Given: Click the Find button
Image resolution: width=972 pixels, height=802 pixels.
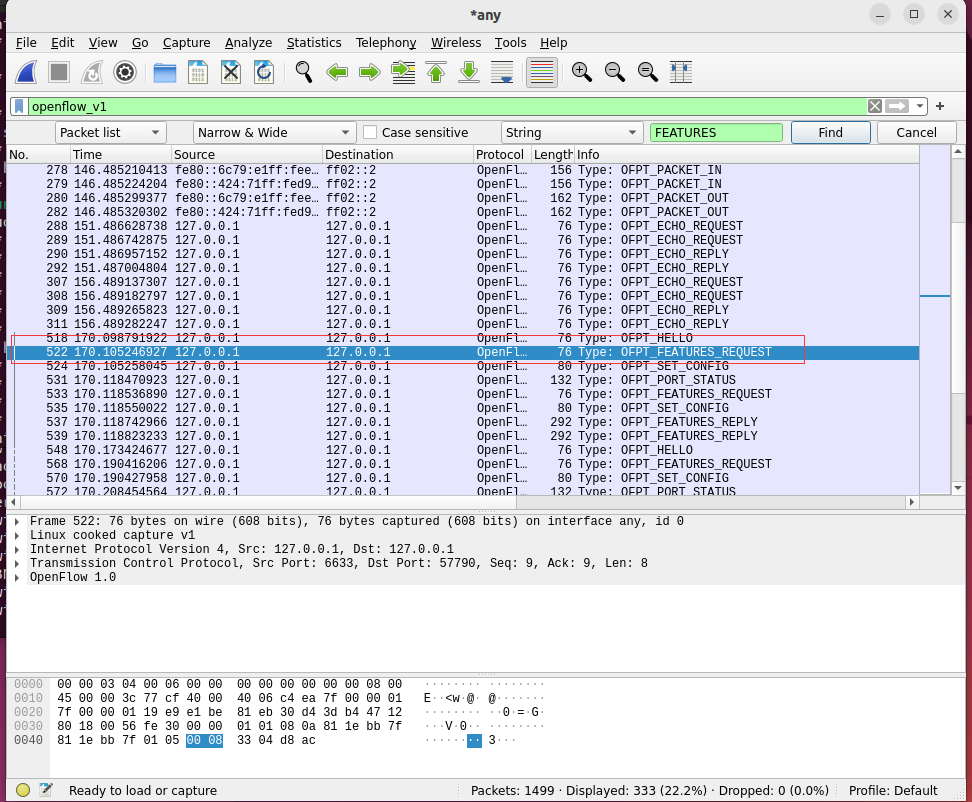Looking at the screenshot, I should (x=830, y=133).
